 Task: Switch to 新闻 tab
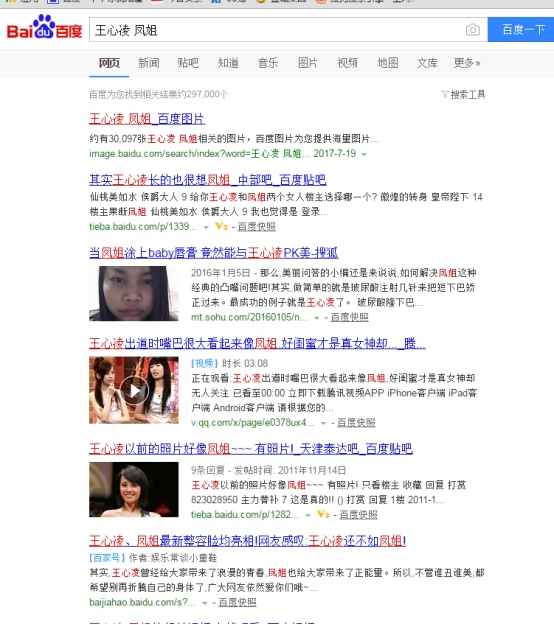[x=149, y=63]
